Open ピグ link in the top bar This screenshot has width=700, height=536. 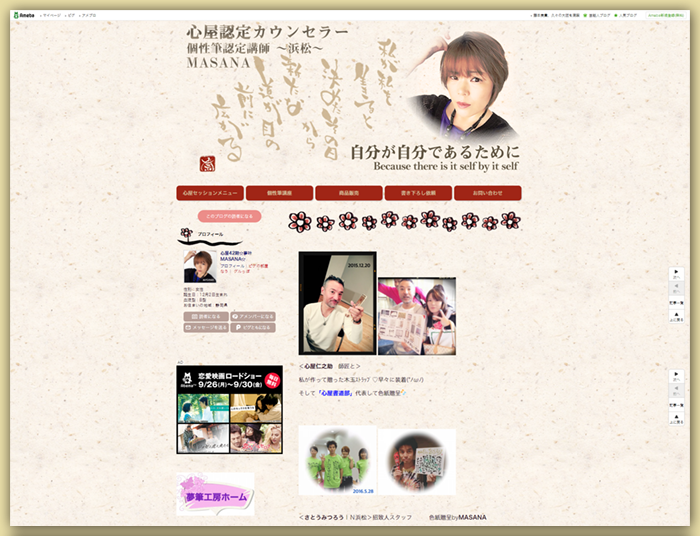[71, 15]
